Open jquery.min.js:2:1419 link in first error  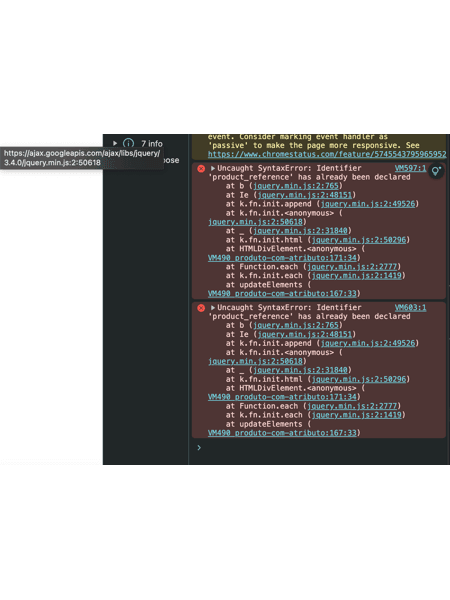(x=357, y=276)
